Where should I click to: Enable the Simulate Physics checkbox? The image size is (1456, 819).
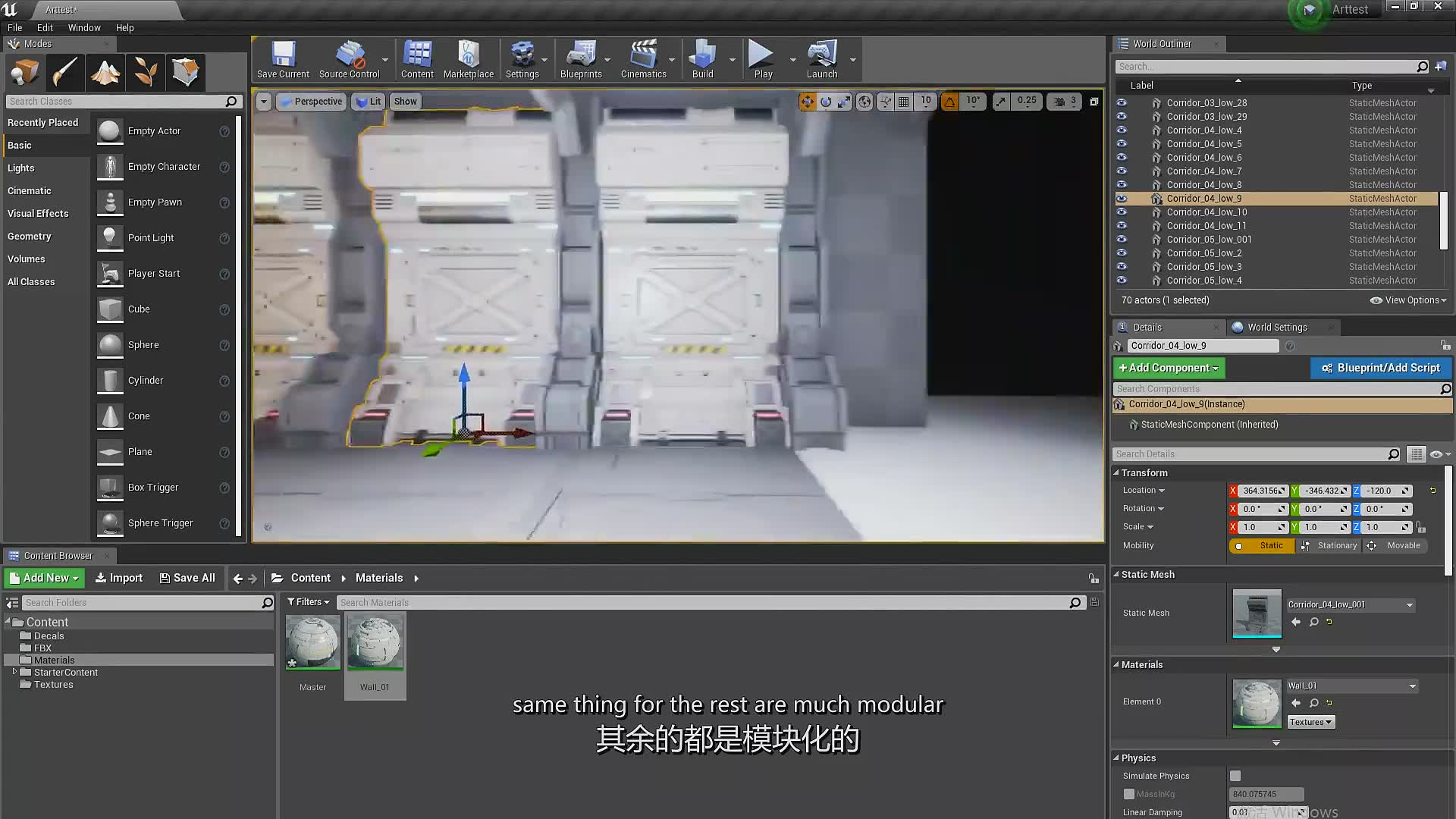click(x=1235, y=776)
